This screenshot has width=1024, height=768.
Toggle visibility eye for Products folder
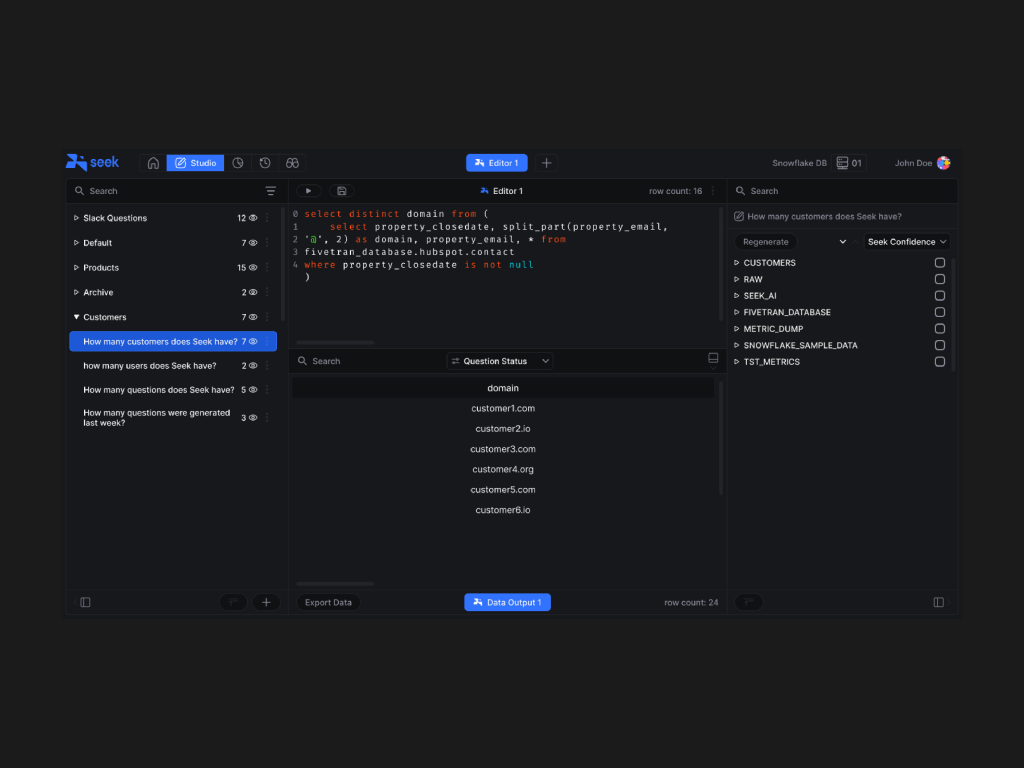(253, 268)
